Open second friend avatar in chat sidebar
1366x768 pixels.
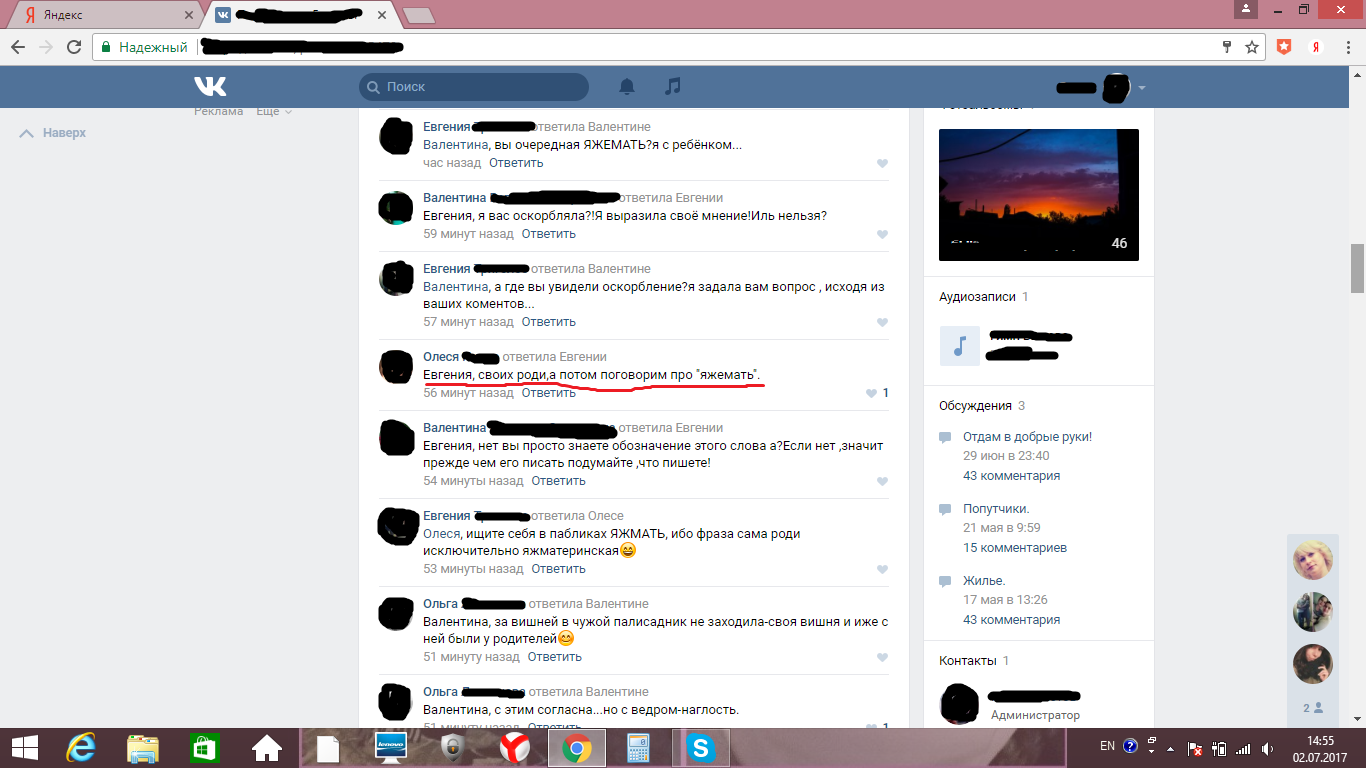tap(1313, 612)
